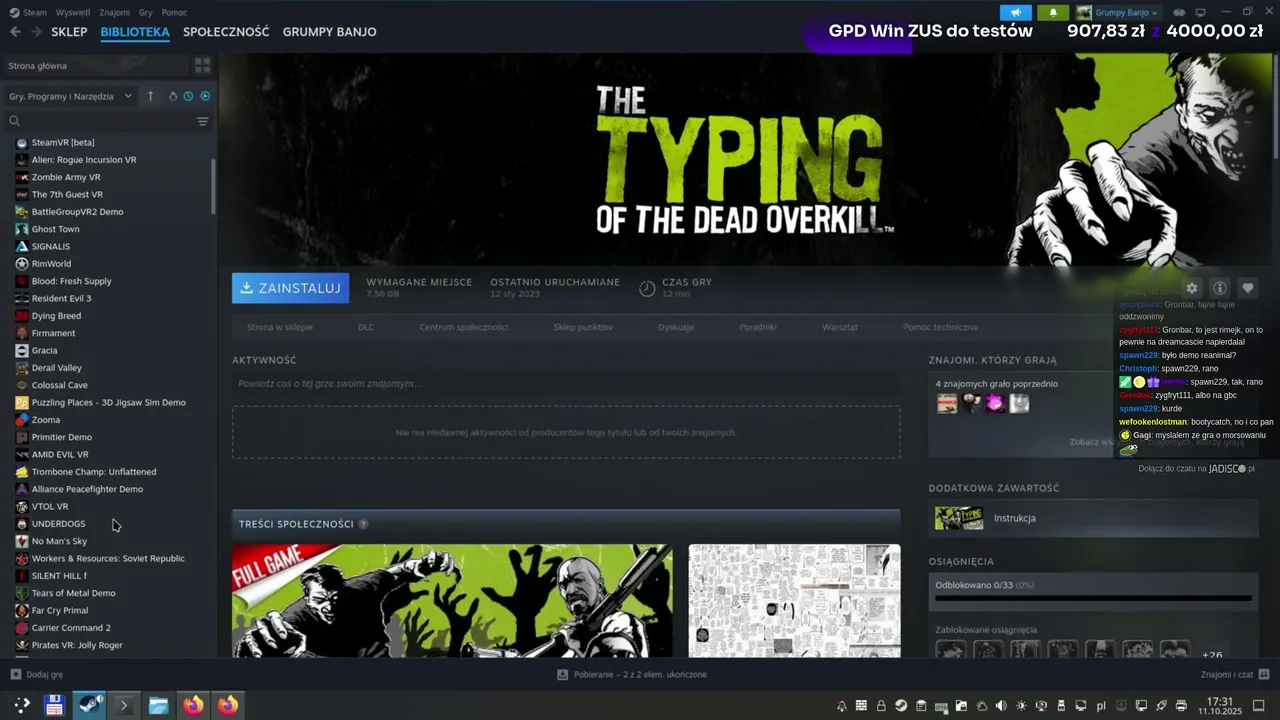The width and height of the screenshot is (1280, 720).
Task: Open the Grumpy Banjo account dropdown
Action: tap(1117, 12)
